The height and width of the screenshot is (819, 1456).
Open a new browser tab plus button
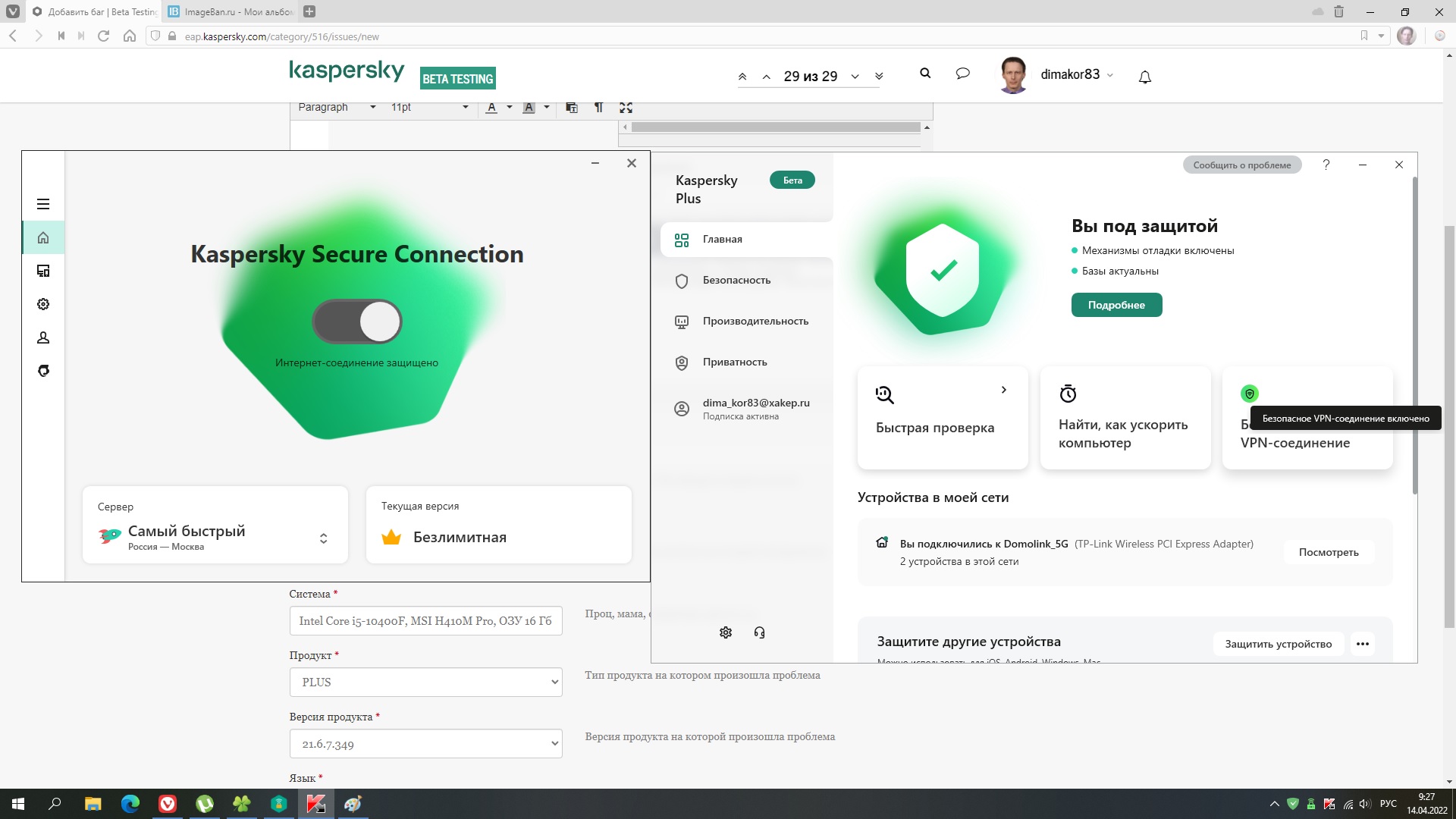click(309, 11)
